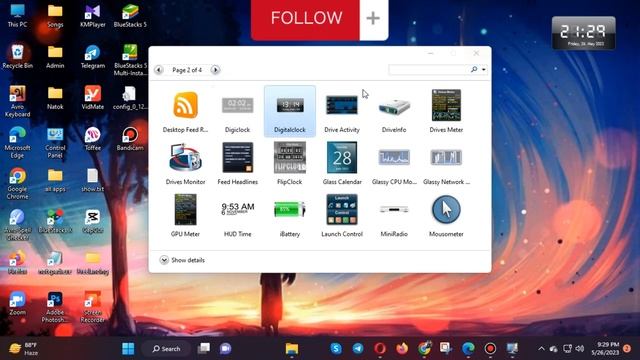Image resolution: width=640 pixels, height=360 pixels.
Task: Open Adobe Photoshop desktop shortcut
Action: click(55, 307)
